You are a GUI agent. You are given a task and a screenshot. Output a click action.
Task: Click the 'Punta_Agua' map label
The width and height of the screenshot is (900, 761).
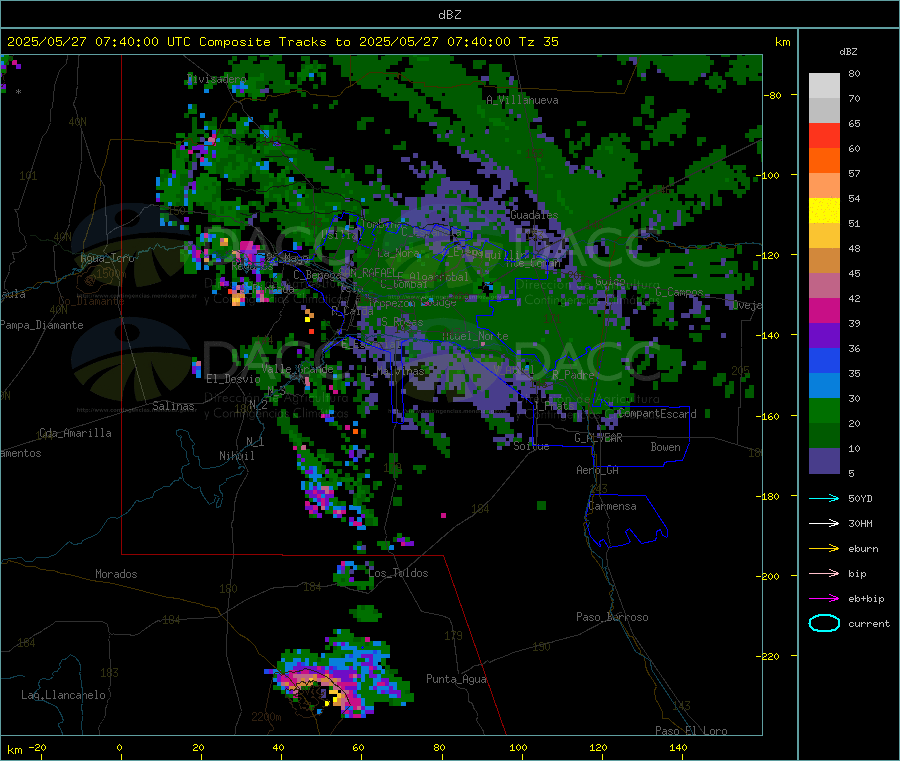tap(456, 679)
